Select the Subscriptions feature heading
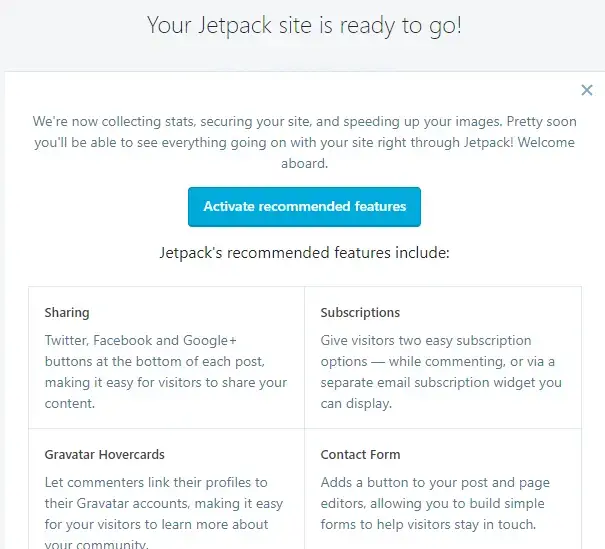This screenshot has height=549, width=605. click(x=360, y=313)
